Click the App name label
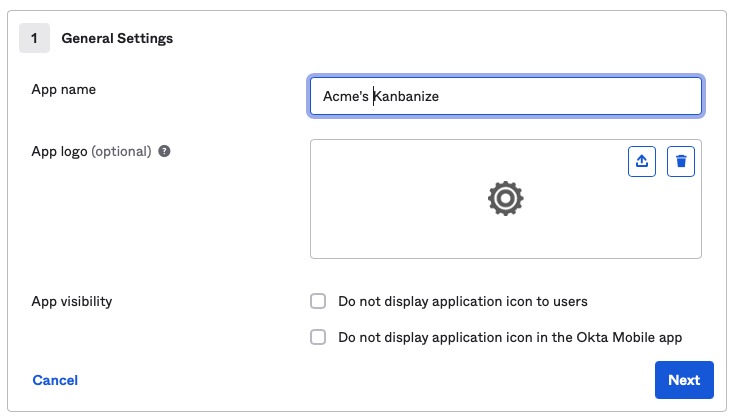Screen dimensions: 735x419 point(63,89)
